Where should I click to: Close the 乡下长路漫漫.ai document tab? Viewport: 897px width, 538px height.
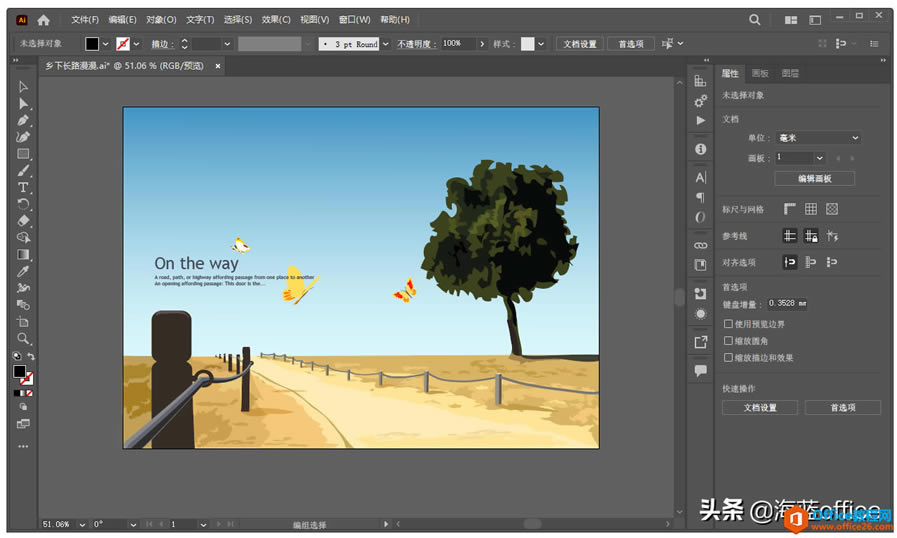point(218,66)
